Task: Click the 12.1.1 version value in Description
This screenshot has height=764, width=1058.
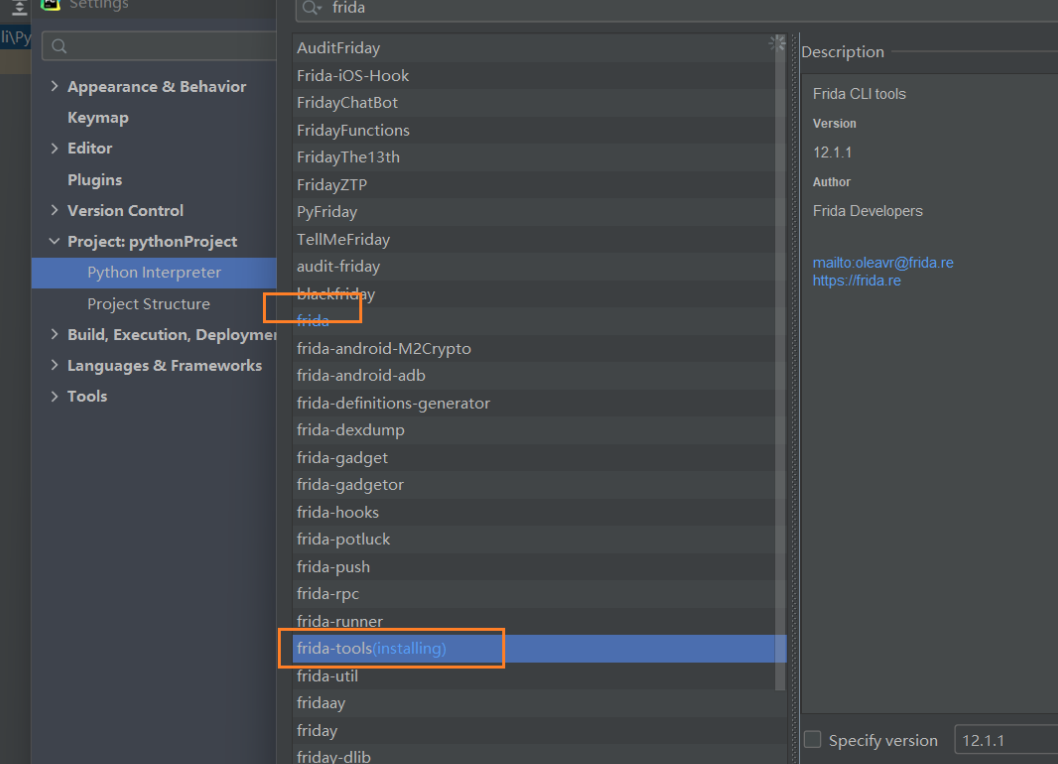Action: (832, 153)
